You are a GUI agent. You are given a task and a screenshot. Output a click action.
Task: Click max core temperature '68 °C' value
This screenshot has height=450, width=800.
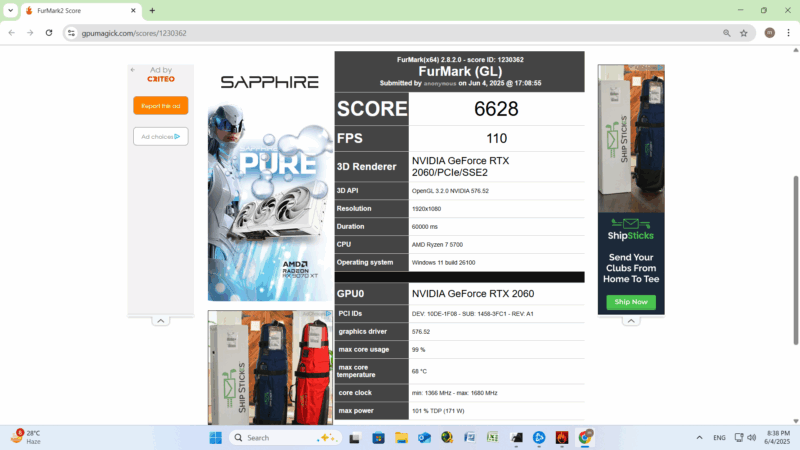click(x=419, y=371)
